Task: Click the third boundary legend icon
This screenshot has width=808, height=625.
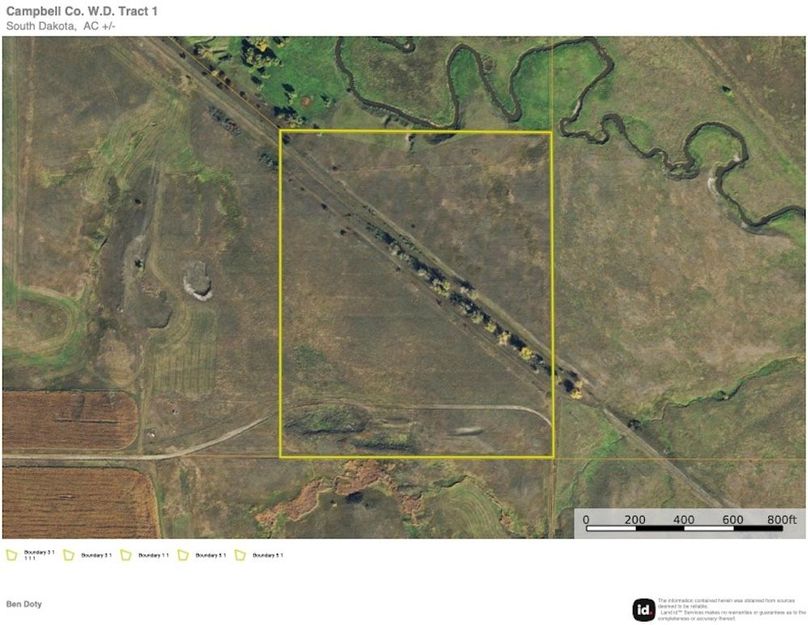Action: (x=126, y=555)
